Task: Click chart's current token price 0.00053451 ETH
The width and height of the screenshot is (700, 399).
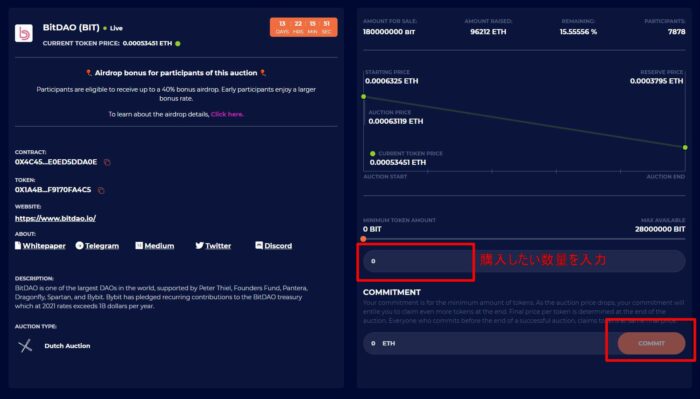Action: point(398,162)
